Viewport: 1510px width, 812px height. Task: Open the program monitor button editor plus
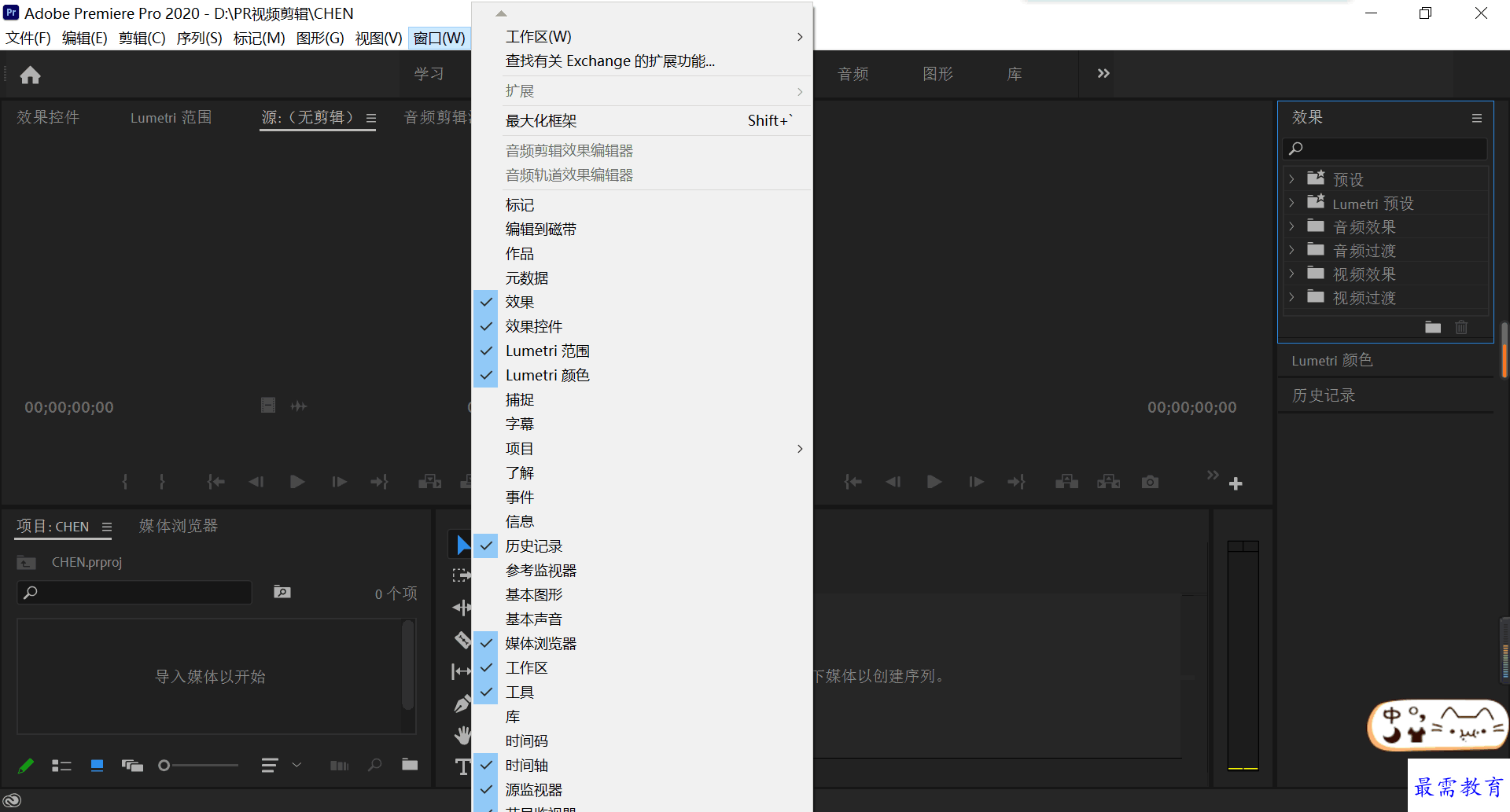(1236, 483)
